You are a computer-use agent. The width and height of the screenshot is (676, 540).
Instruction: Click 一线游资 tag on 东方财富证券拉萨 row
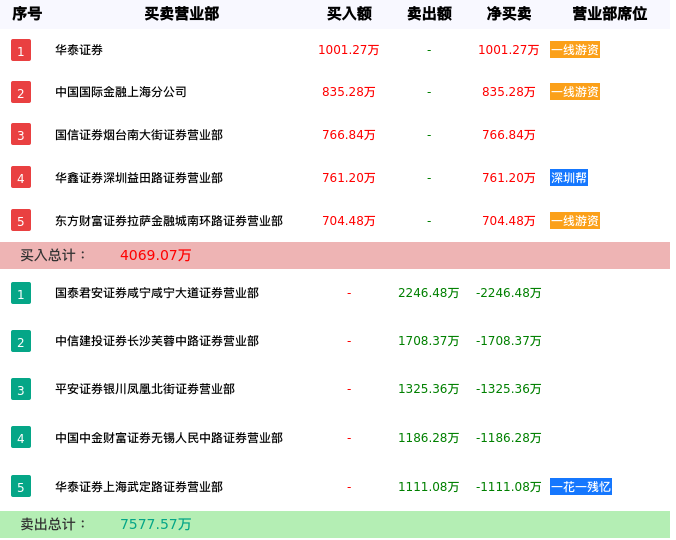(575, 221)
